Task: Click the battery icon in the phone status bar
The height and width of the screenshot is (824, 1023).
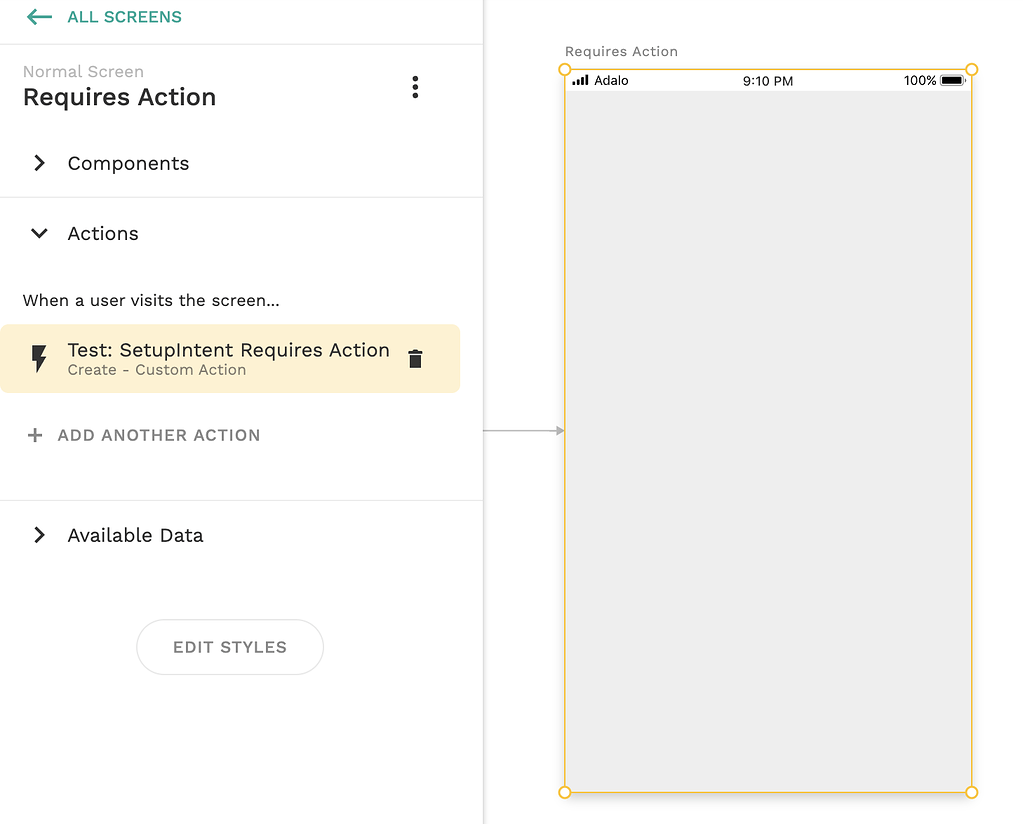Action: pos(950,81)
